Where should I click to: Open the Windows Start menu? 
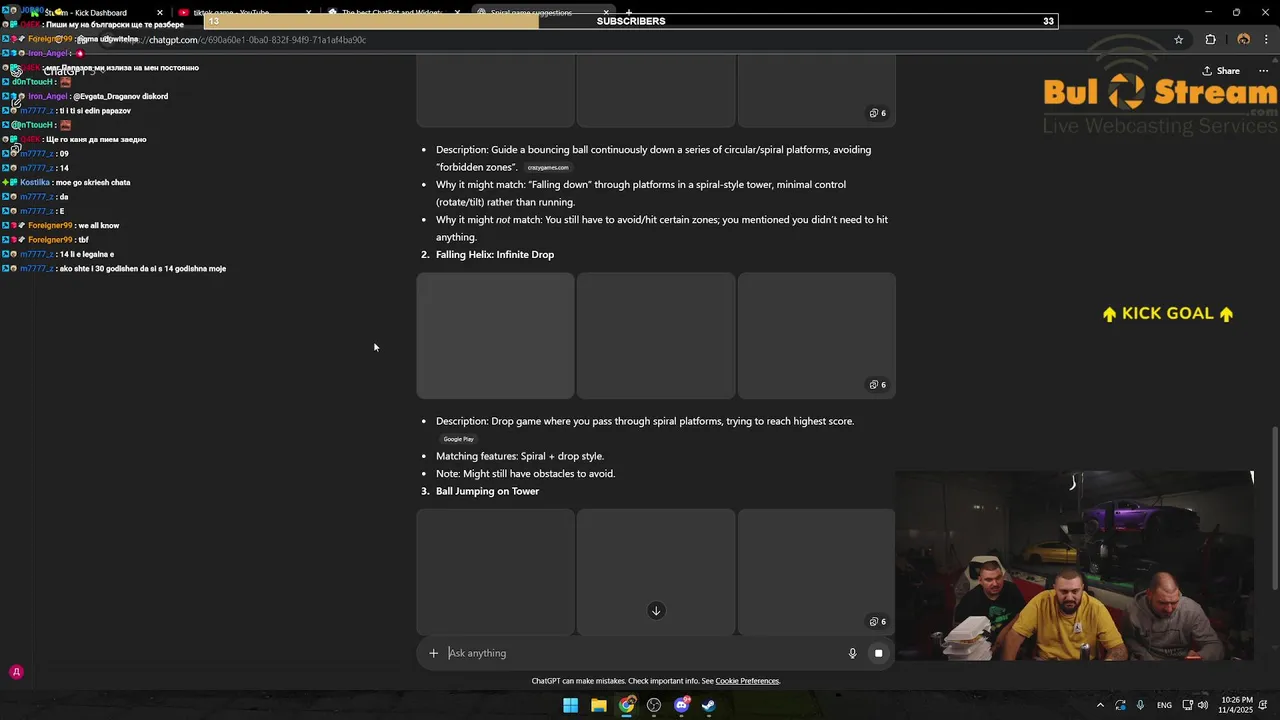click(570, 705)
